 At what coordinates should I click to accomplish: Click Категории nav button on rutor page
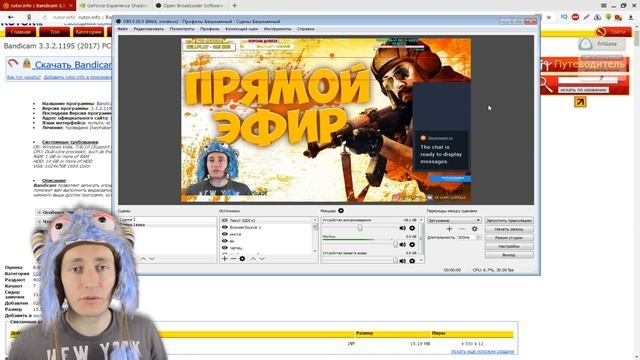coord(89,32)
